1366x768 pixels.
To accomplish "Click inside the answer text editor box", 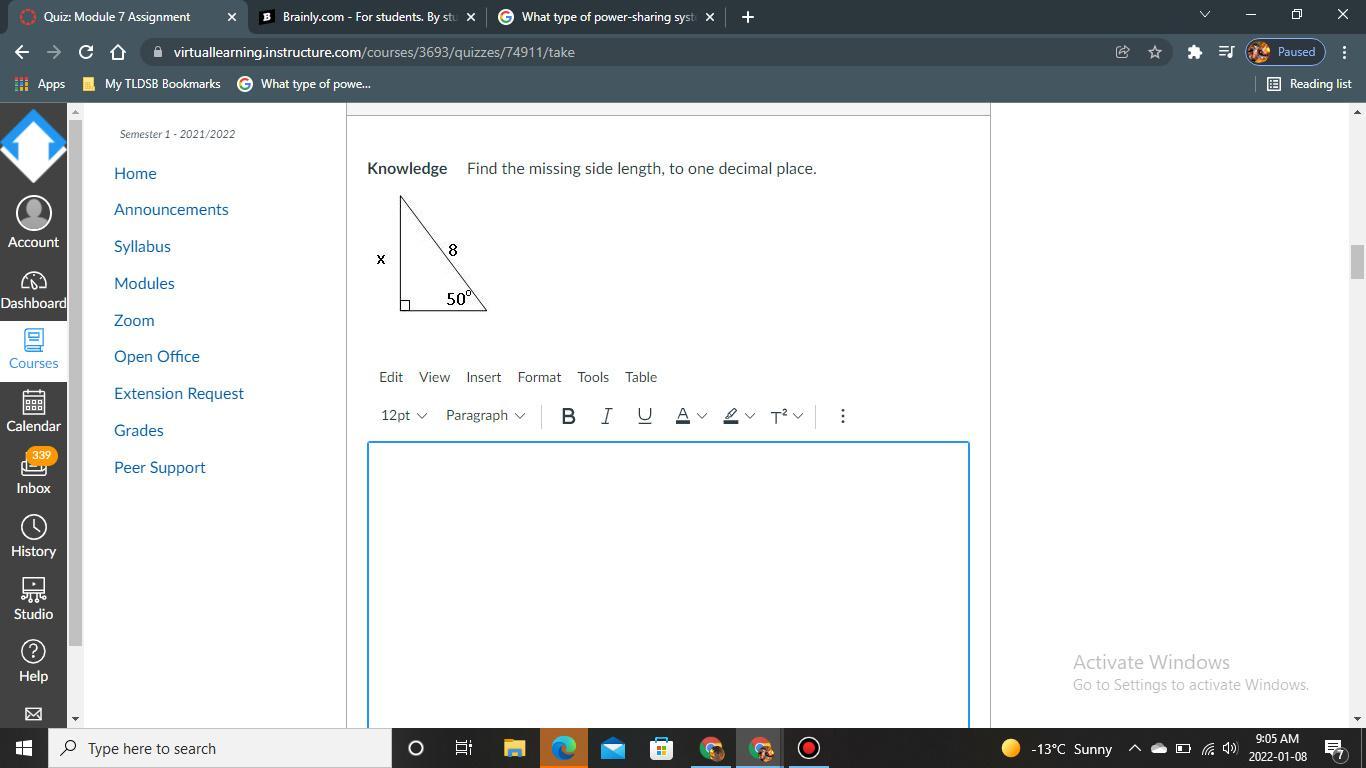I will pos(668,585).
